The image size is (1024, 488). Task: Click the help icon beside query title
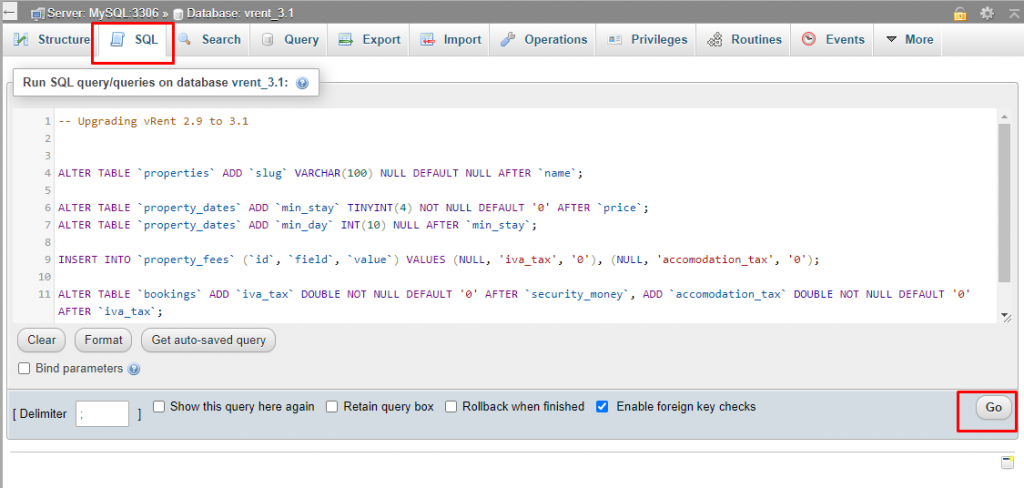pyautogui.click(x=302, y=83)
